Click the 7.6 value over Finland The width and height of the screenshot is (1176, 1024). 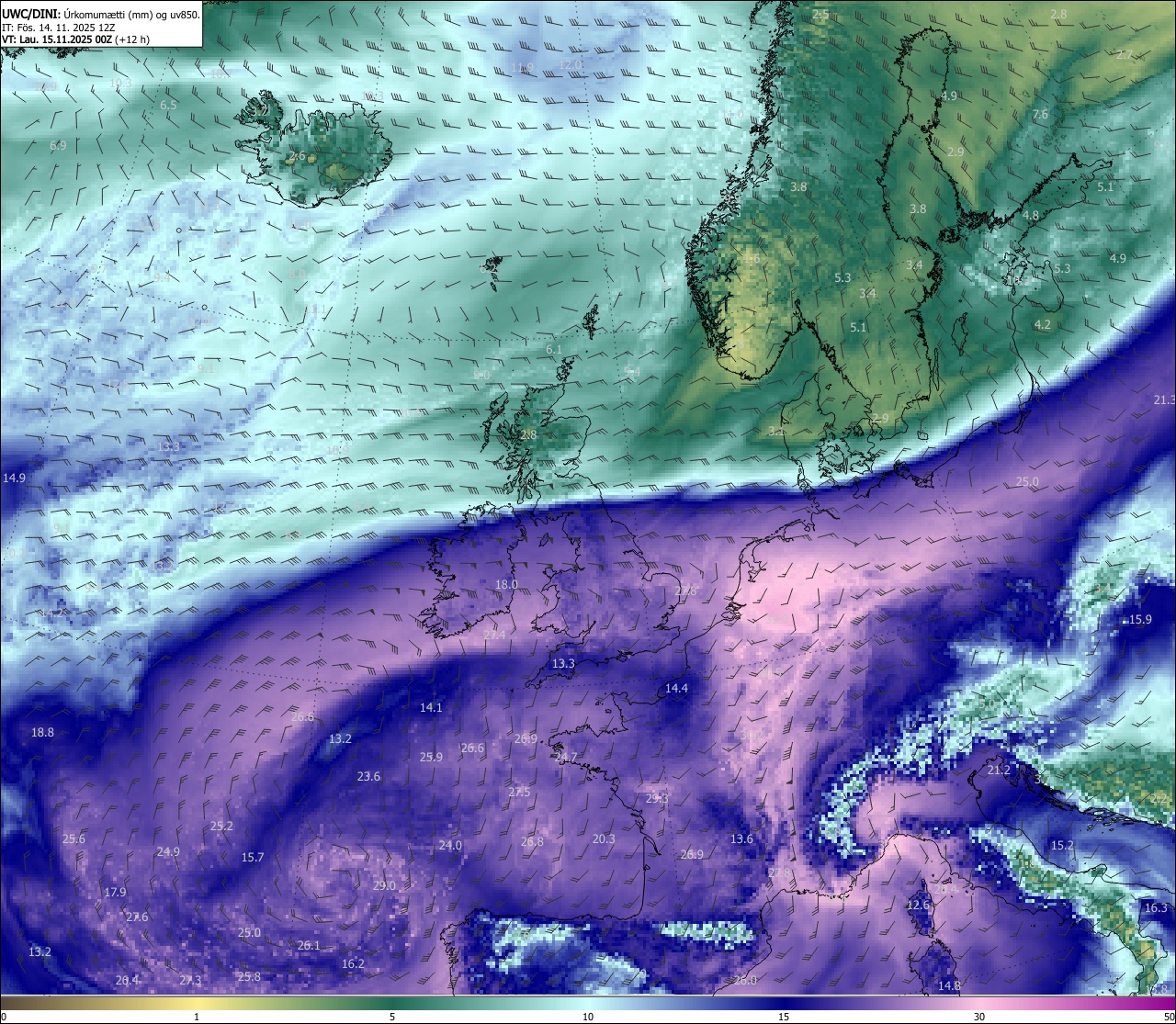[1040, 115]
